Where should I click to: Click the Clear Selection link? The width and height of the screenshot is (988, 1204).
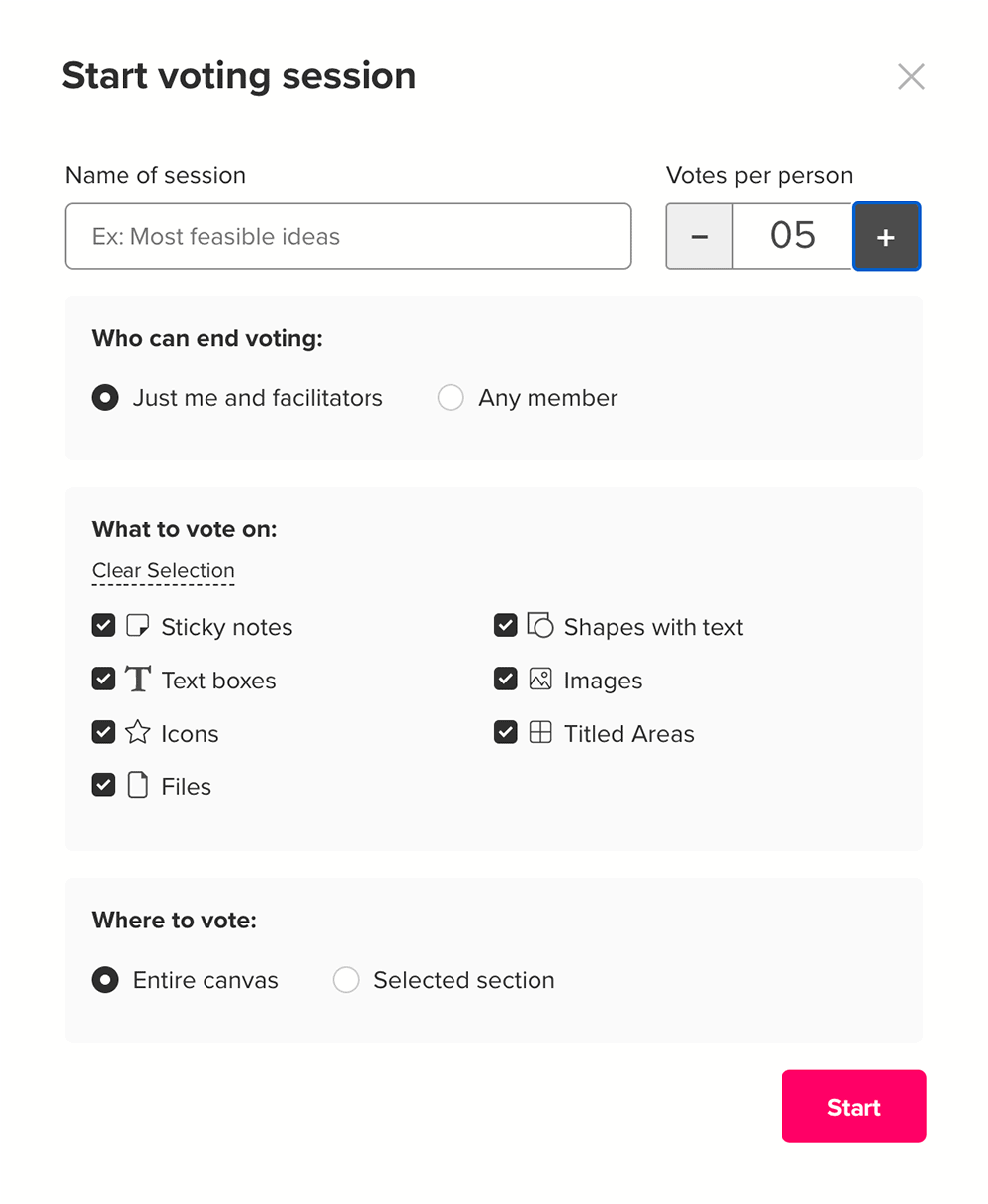pos(163,571)
